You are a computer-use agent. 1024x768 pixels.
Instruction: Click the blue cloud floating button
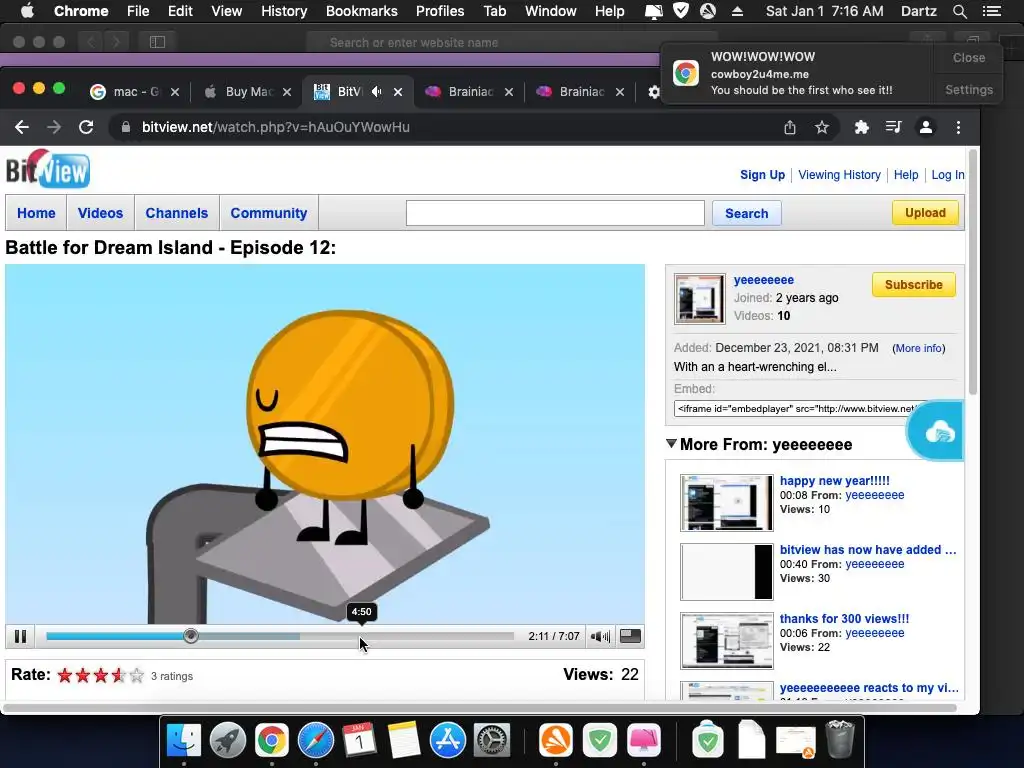(x=938, y=432)
